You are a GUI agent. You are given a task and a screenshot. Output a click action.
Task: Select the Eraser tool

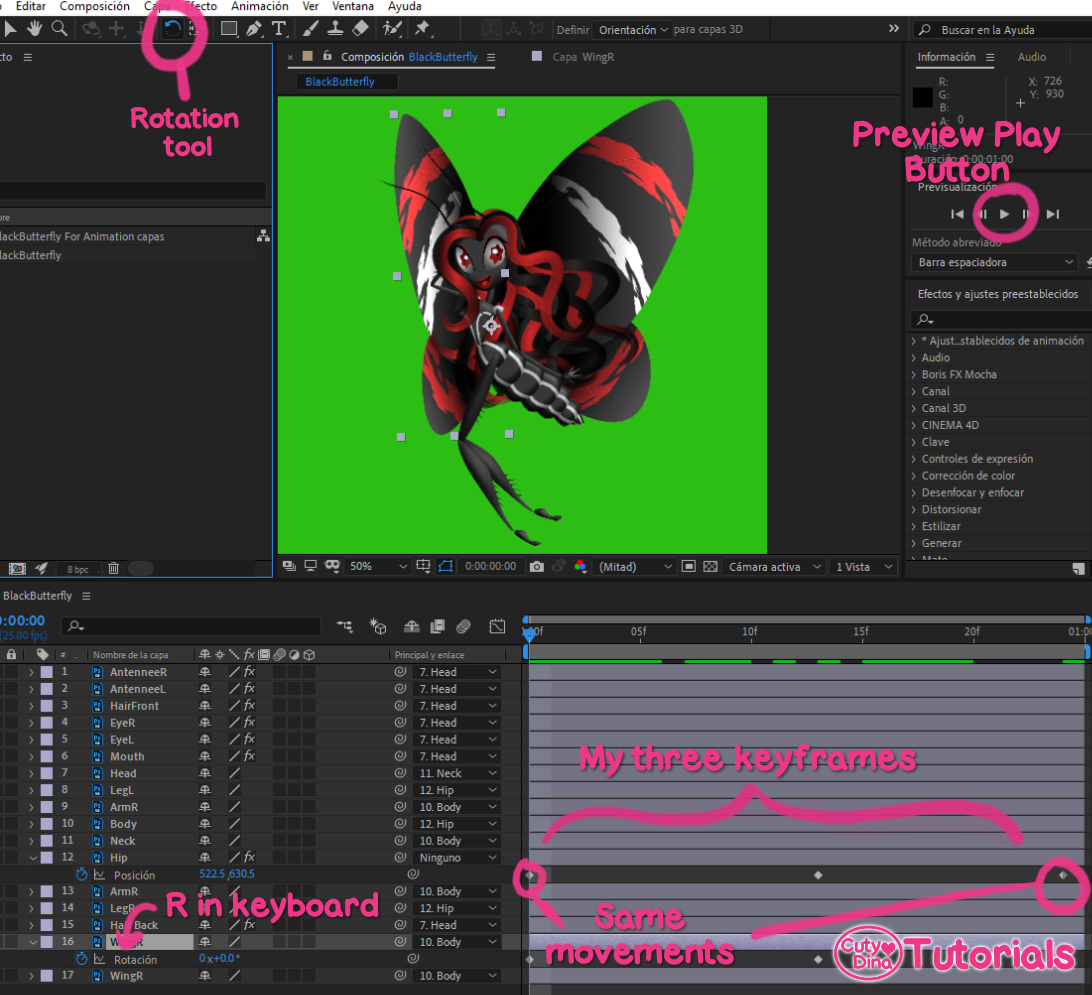pyautogui.click(x=361, y=29)
